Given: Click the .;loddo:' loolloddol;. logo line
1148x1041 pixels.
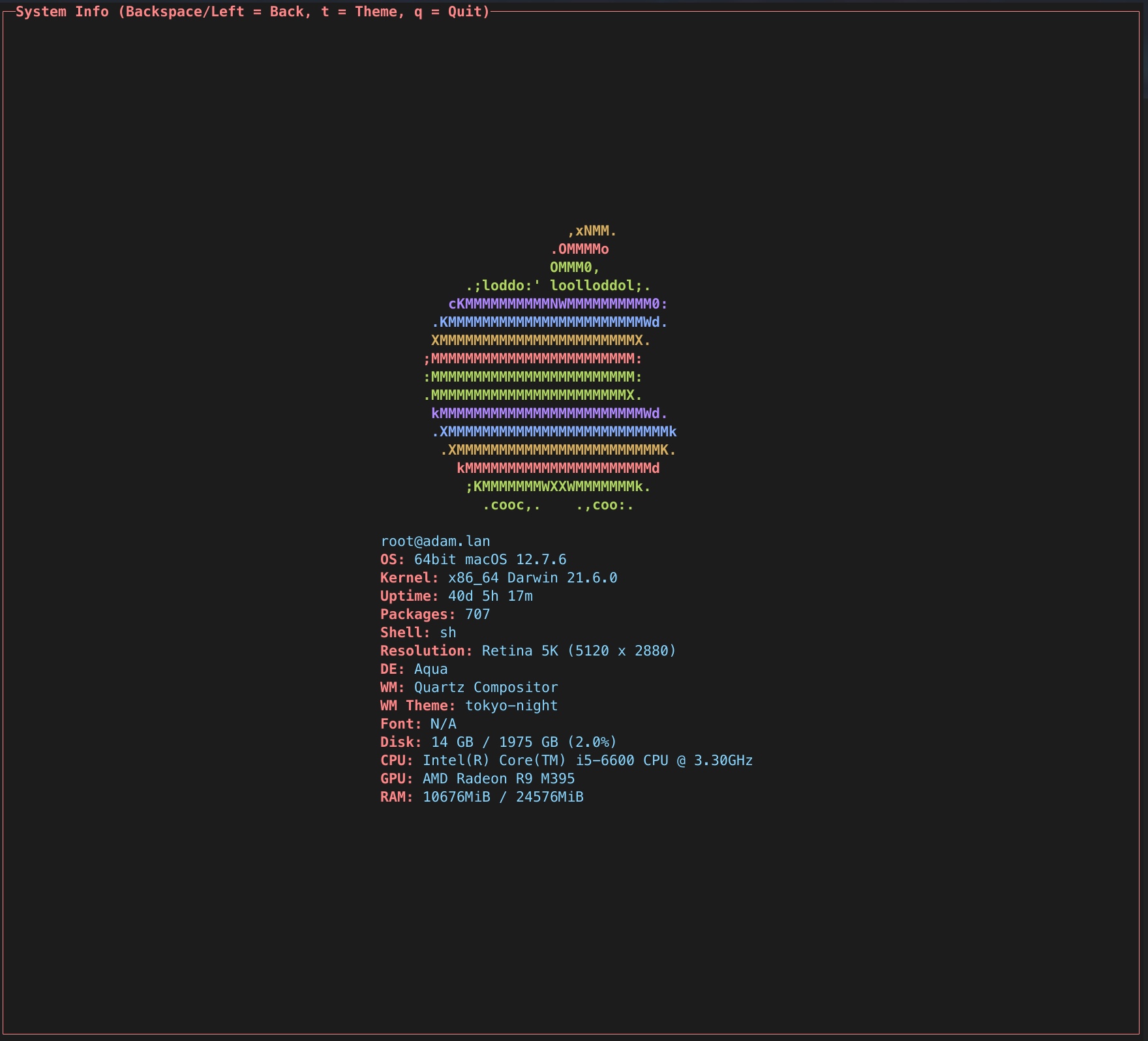Looking at the screenshot, I should (558, 286).
